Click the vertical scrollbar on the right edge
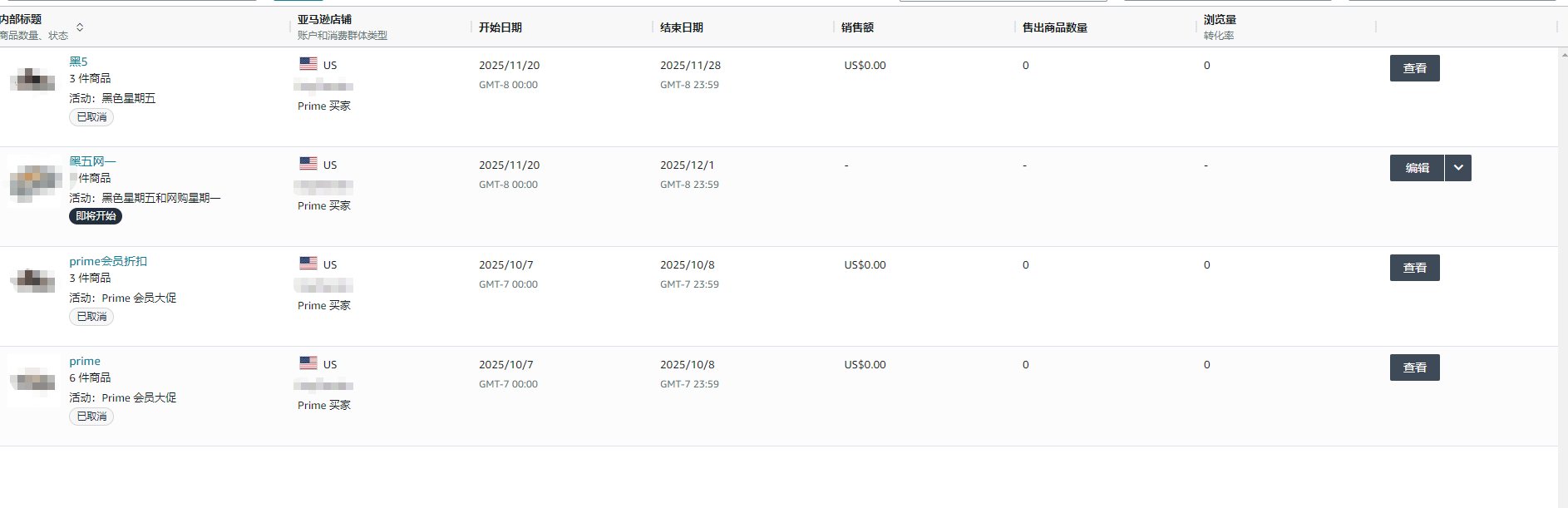Viewport: 1568px width, 508px height. pyautogui.click(x=1563, y=249)
